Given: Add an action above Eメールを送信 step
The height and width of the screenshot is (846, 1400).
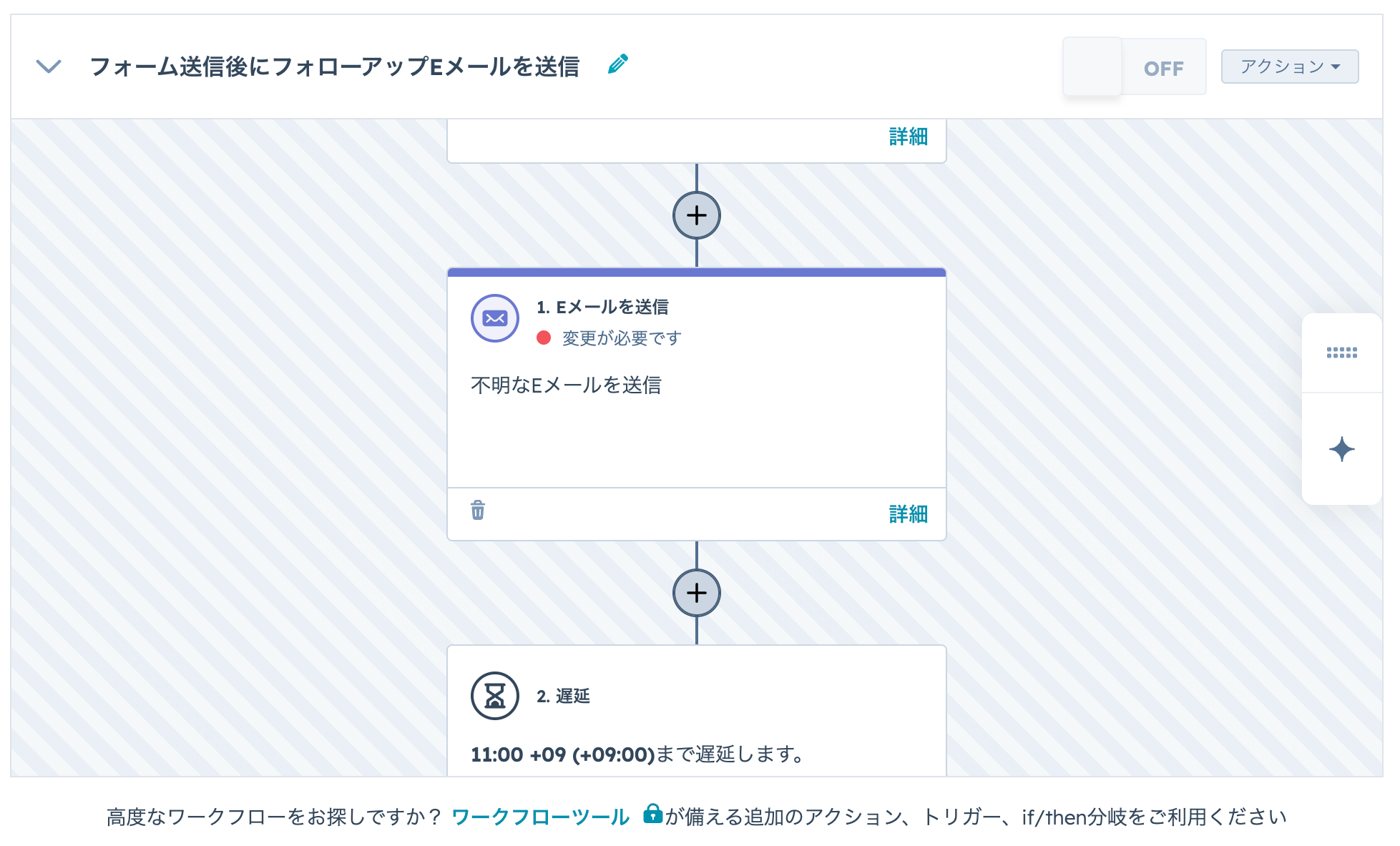Looking at the screenshot, I should 696,215.
